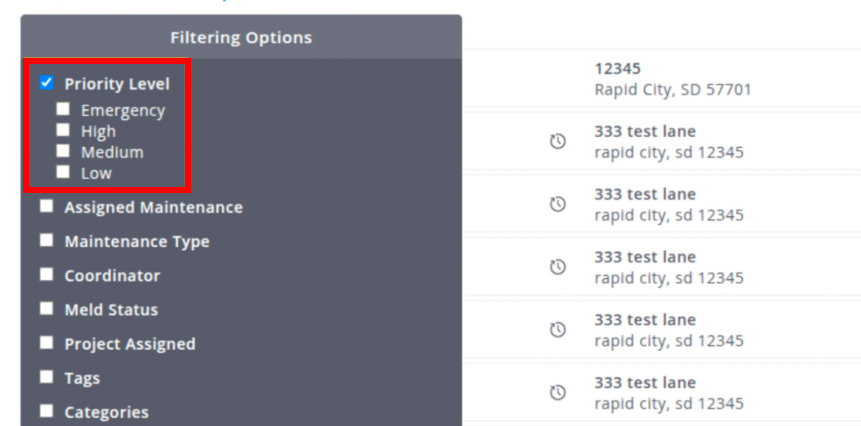The image size is (861, 426).
Task: Enable the Tags filter checkbox
Action: click(47, 377)
